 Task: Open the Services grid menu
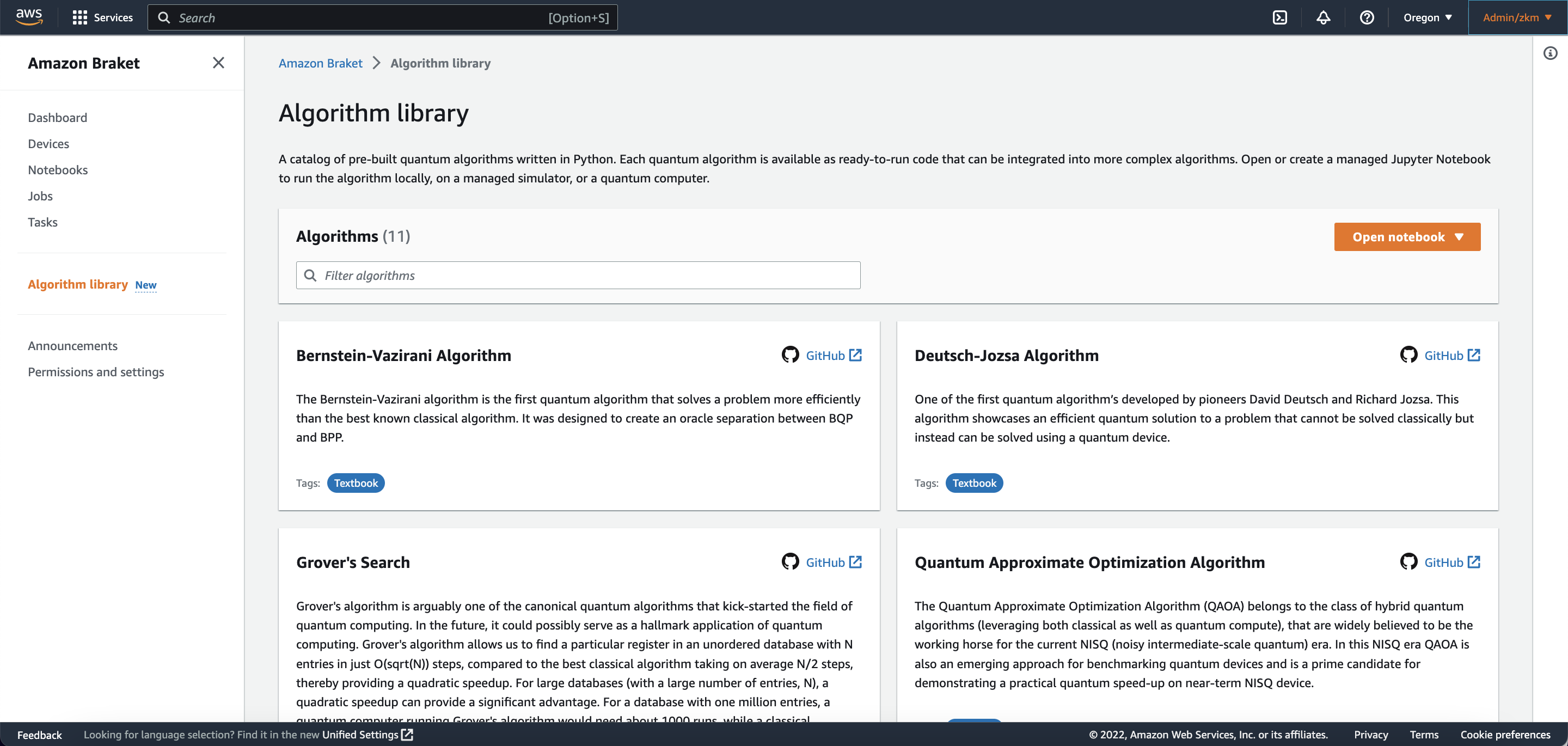[102, 17]
